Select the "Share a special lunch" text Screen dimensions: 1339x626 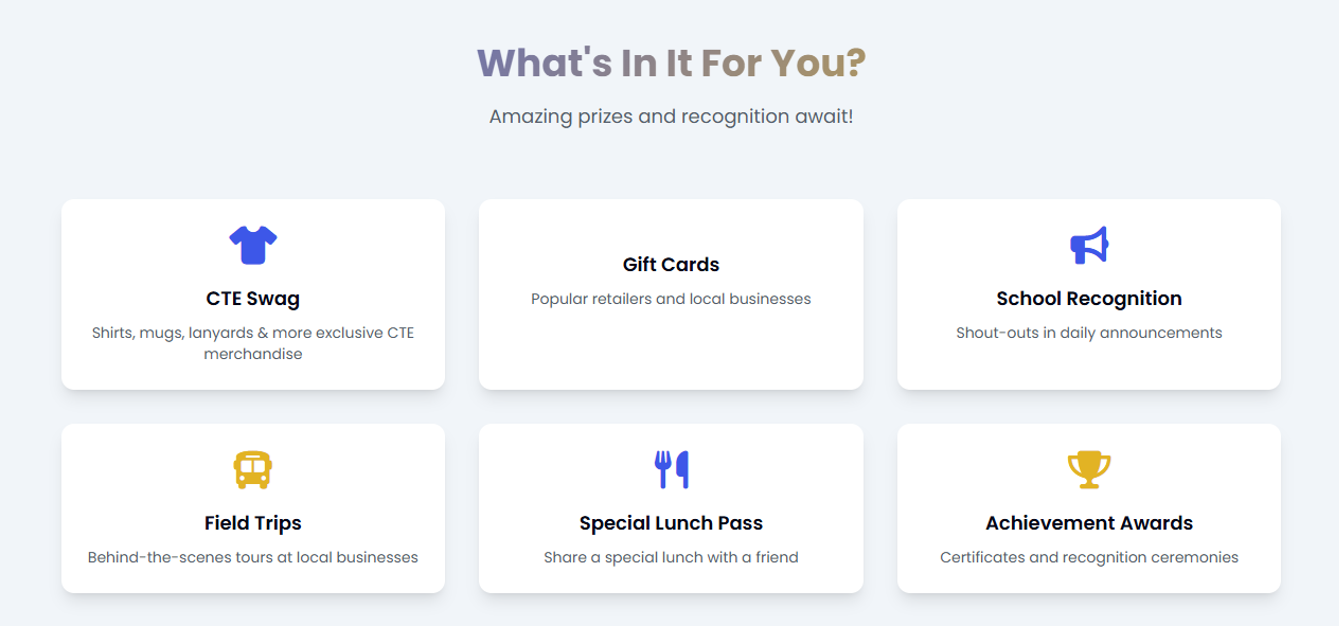(671, 557)
